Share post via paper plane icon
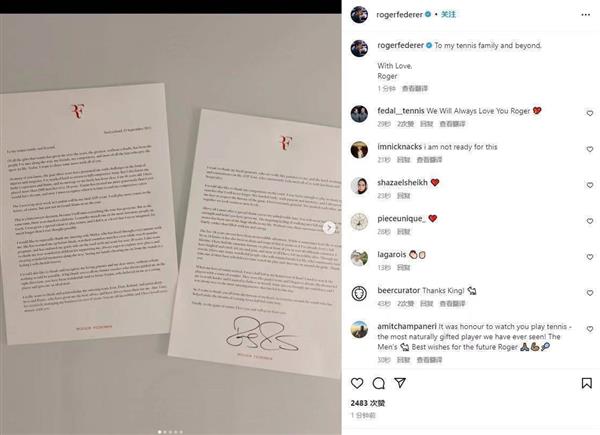 [400, 383]
